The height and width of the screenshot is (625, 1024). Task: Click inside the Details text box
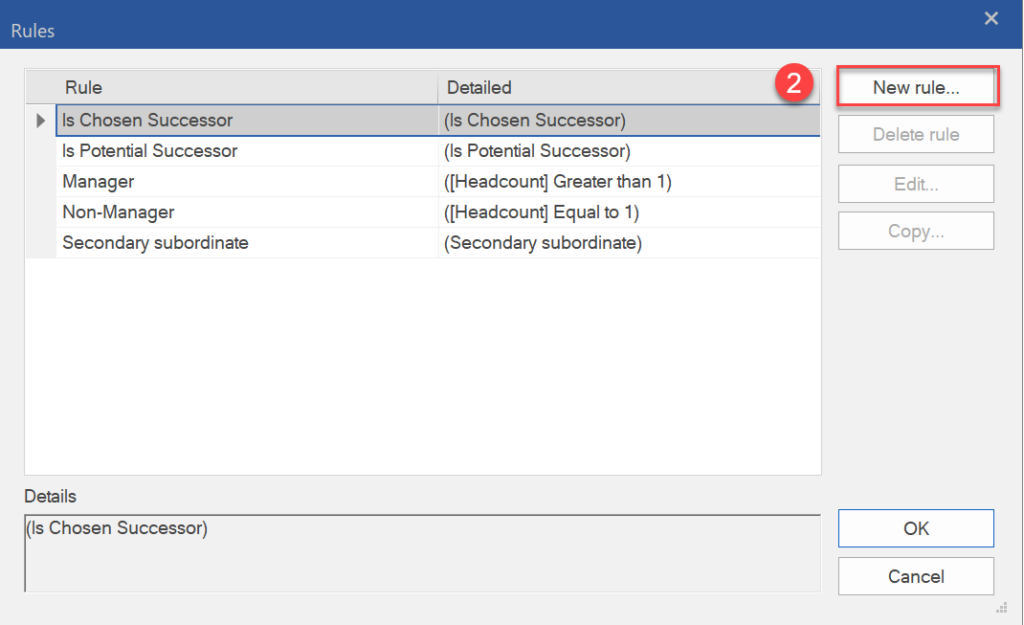coord(423,553)
